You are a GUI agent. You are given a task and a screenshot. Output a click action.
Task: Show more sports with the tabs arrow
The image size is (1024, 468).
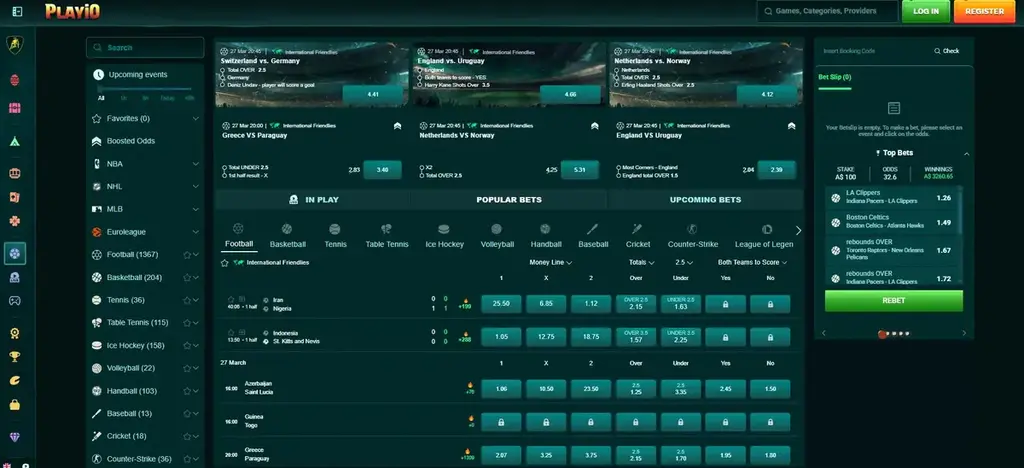798,230
